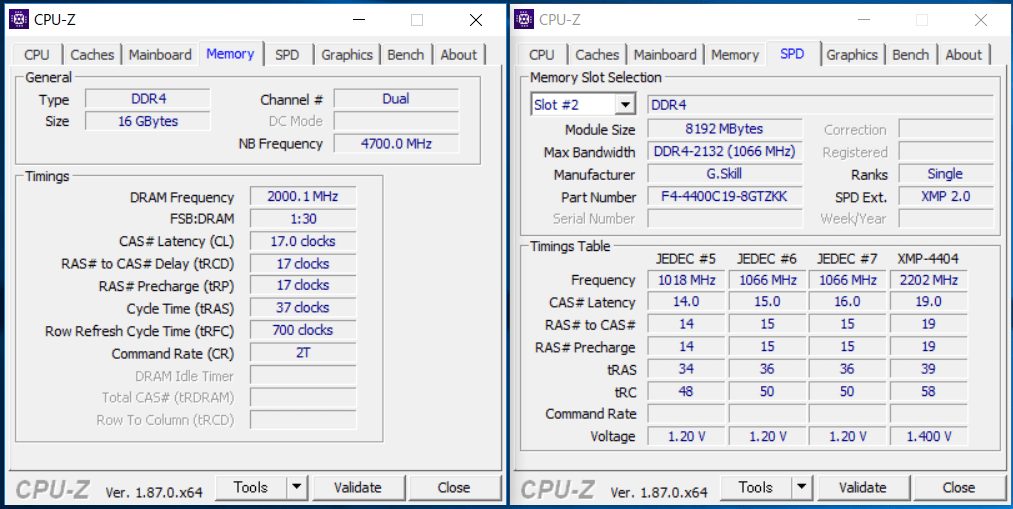Click the JEDEC #5 tRC value 48
The height and width of the screenshot is (509, 1013).
pyautogui.click(x=686, y=392)
